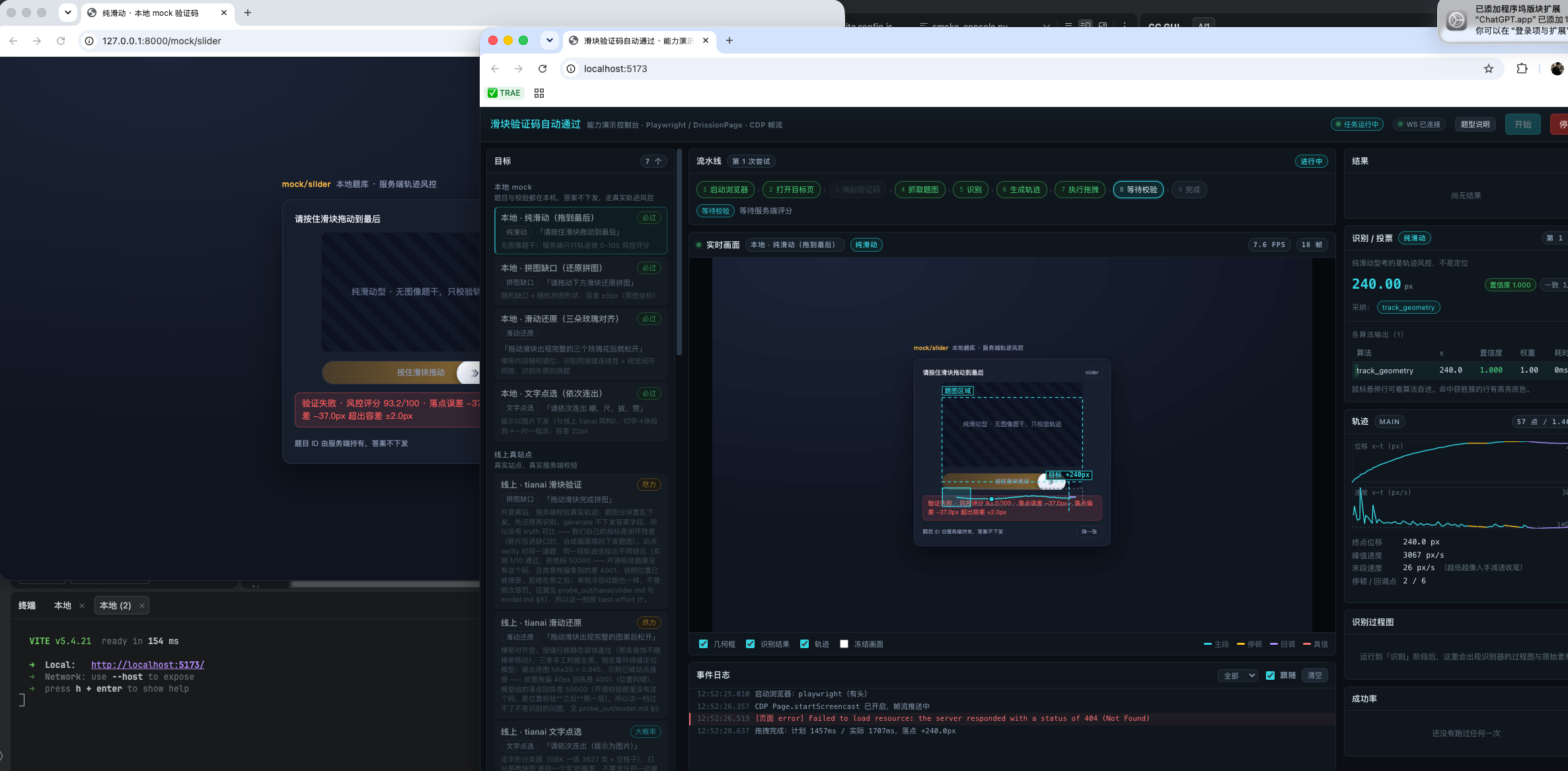The height and width of the screenshot is (771, 1568).
Task: Click the 任务运行中 status badge
Action: (x=1357, y=124)
